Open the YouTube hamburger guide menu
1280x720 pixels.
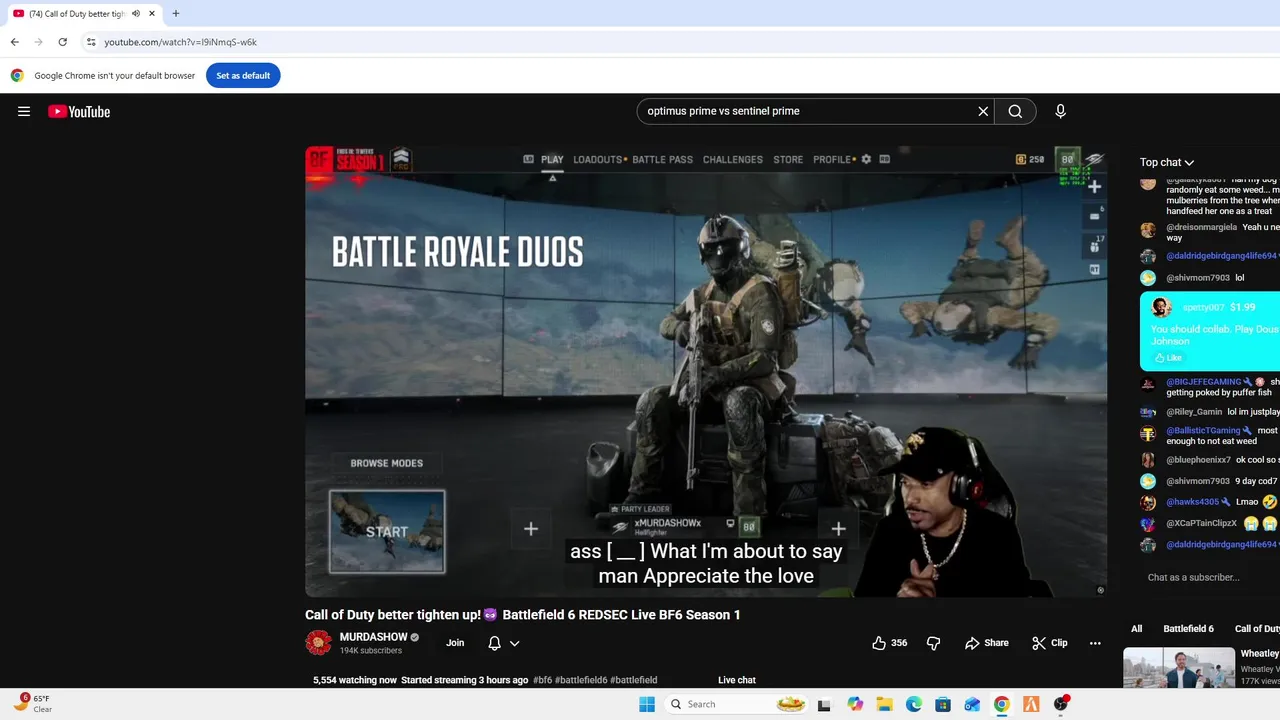[x=24, y=111]
